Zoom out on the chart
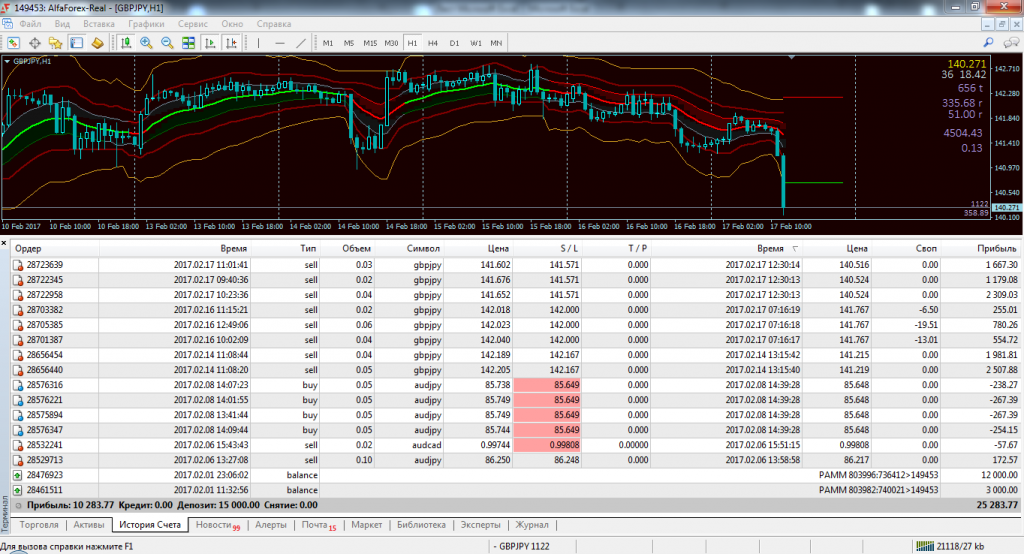This screenshot has height=554, width=1024. click(x=167, y=43)
